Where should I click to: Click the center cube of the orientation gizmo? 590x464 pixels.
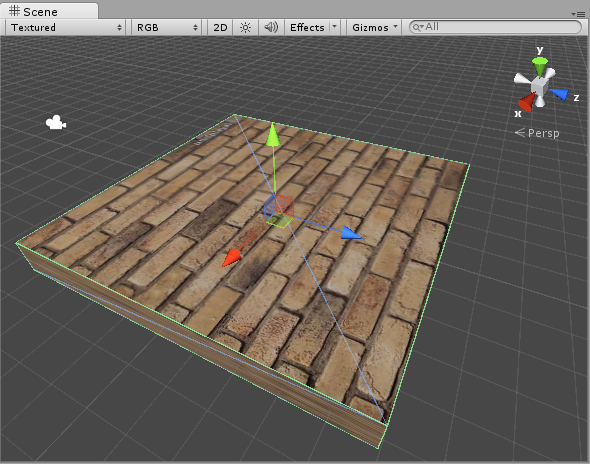point(540,86)
